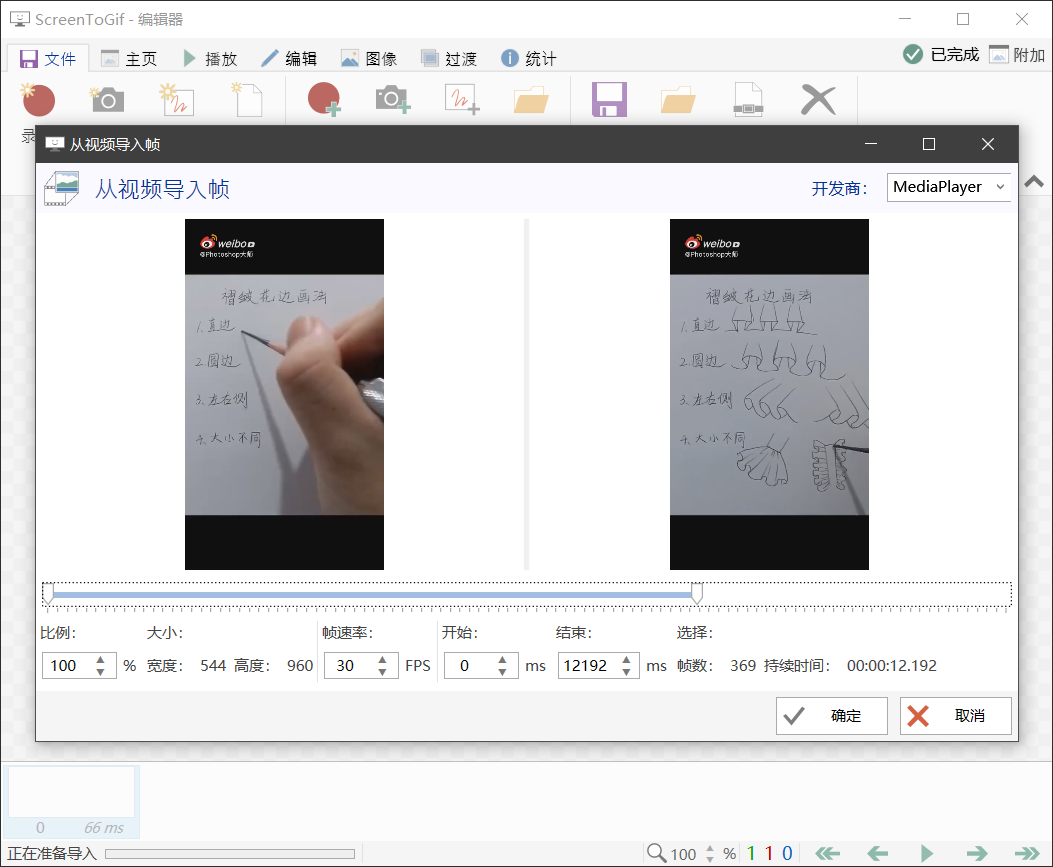1053x867 pixels.
Task: Open the 附加 extras icon
Action: pyautogui.click(x=1017, y=54)
